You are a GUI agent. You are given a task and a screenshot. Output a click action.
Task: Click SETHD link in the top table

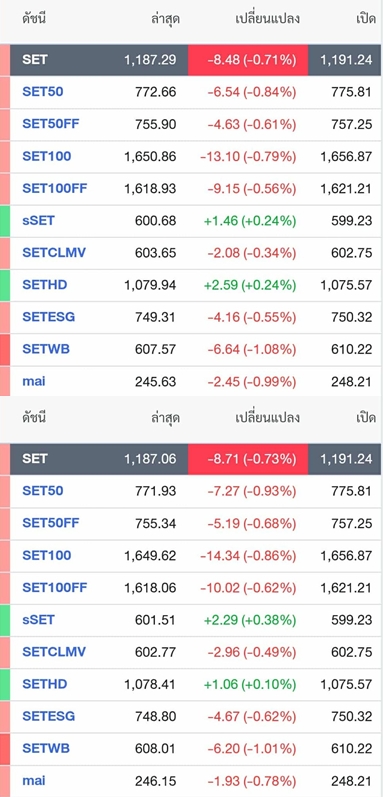pos(45,285)
